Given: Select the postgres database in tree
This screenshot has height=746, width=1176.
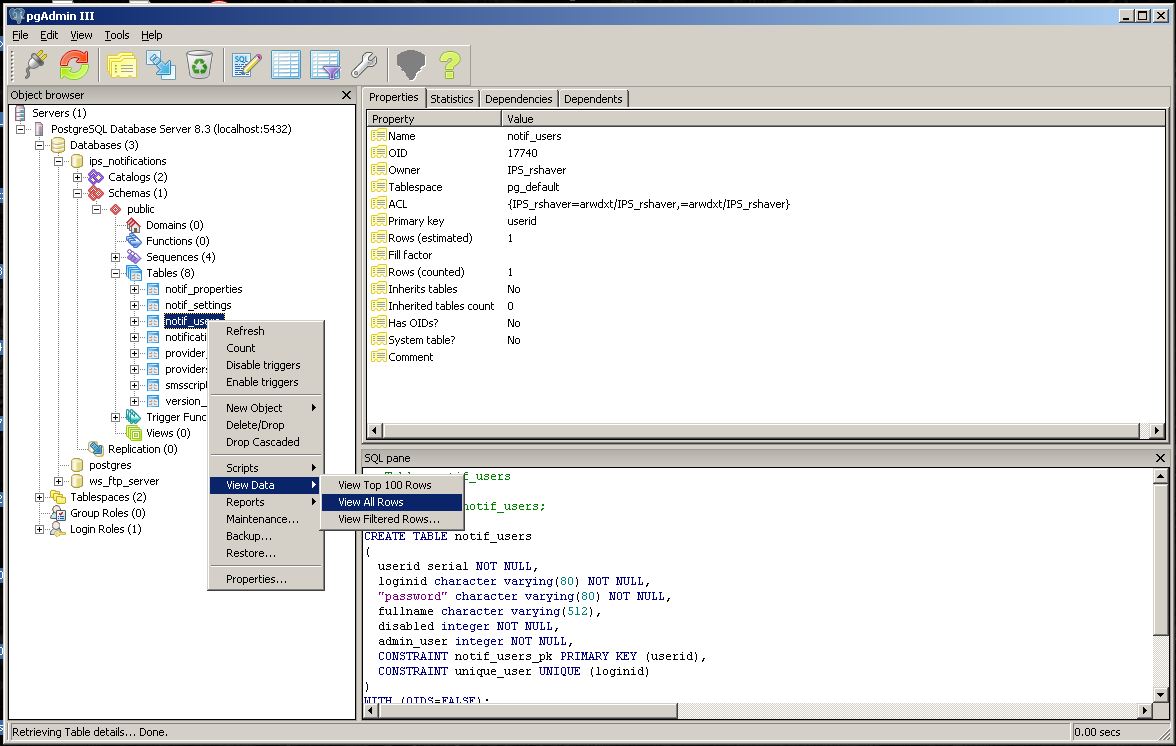Looking at the screenshot, I should pos(110,466).
